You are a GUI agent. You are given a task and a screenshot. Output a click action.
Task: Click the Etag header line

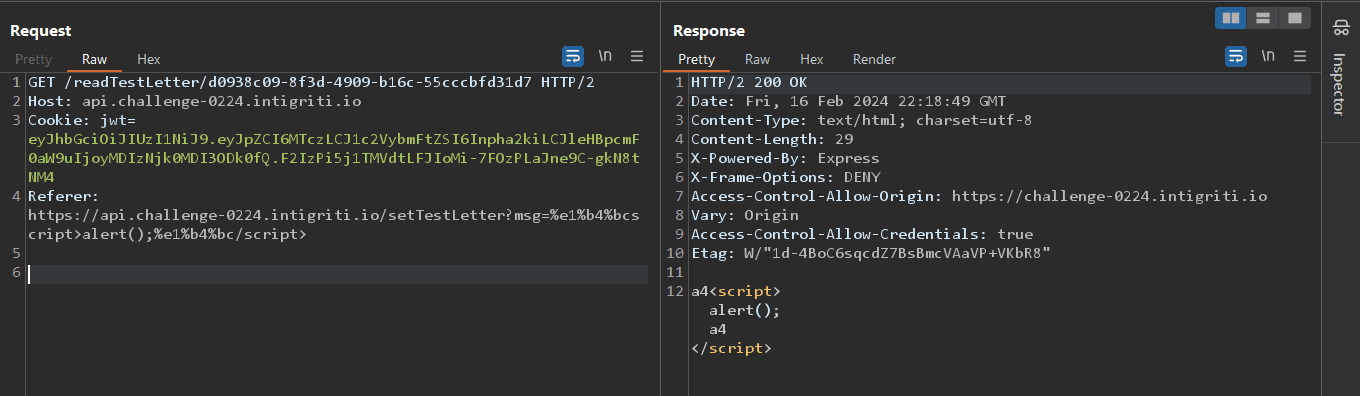point(871,253)
